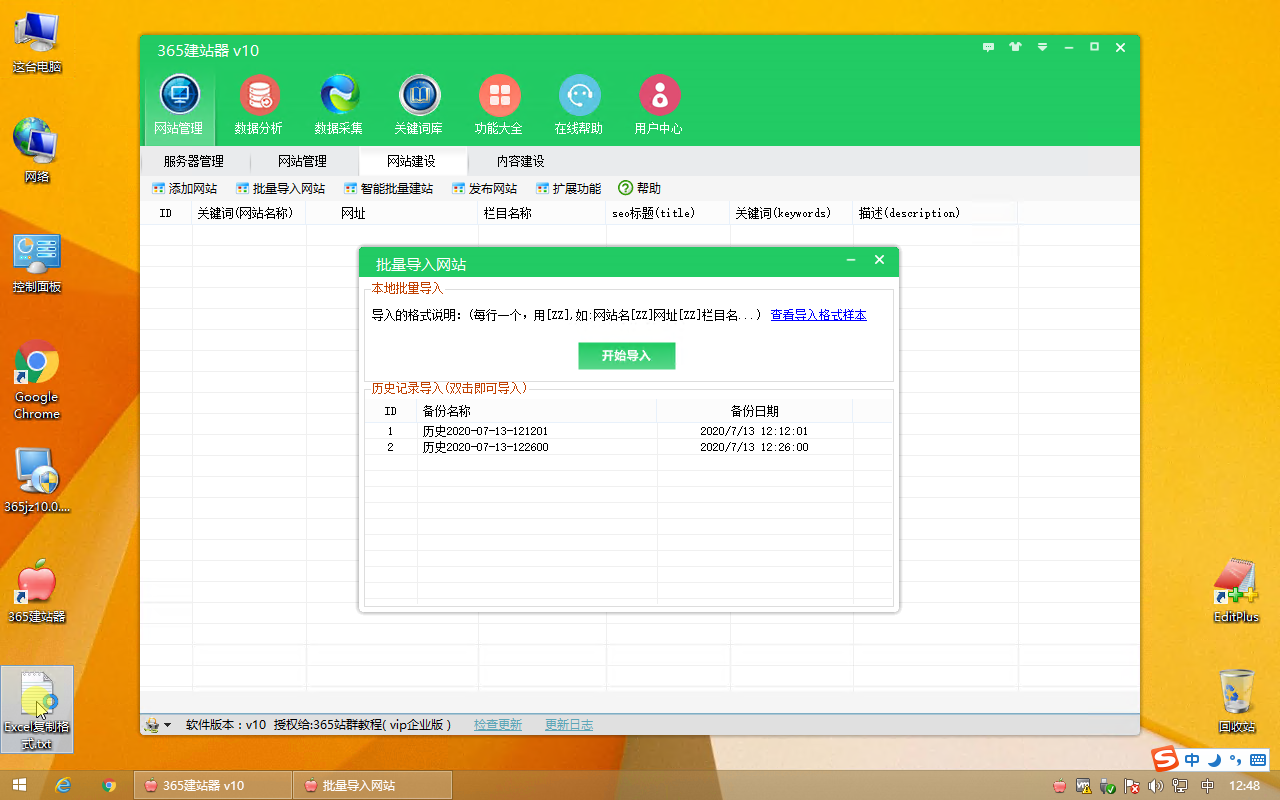Click the skin shirt icon in title bar
This screenshot has width=1280, height=800.
pos(1016,47)
